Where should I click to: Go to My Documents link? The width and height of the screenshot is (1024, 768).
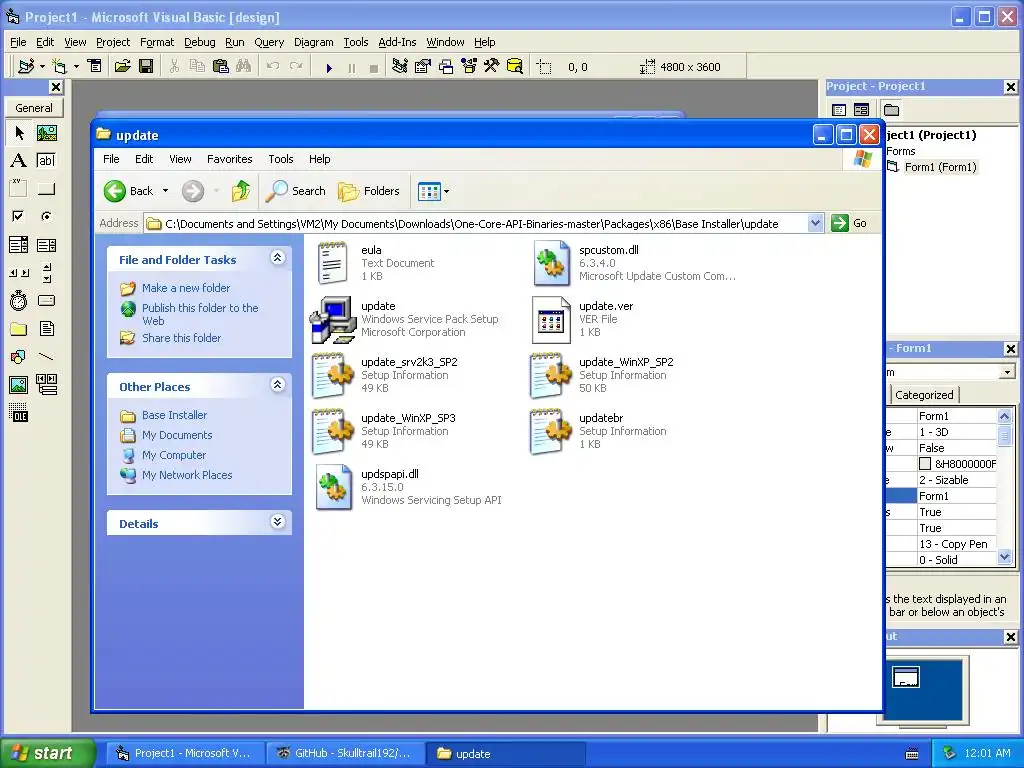click(177, 435)
